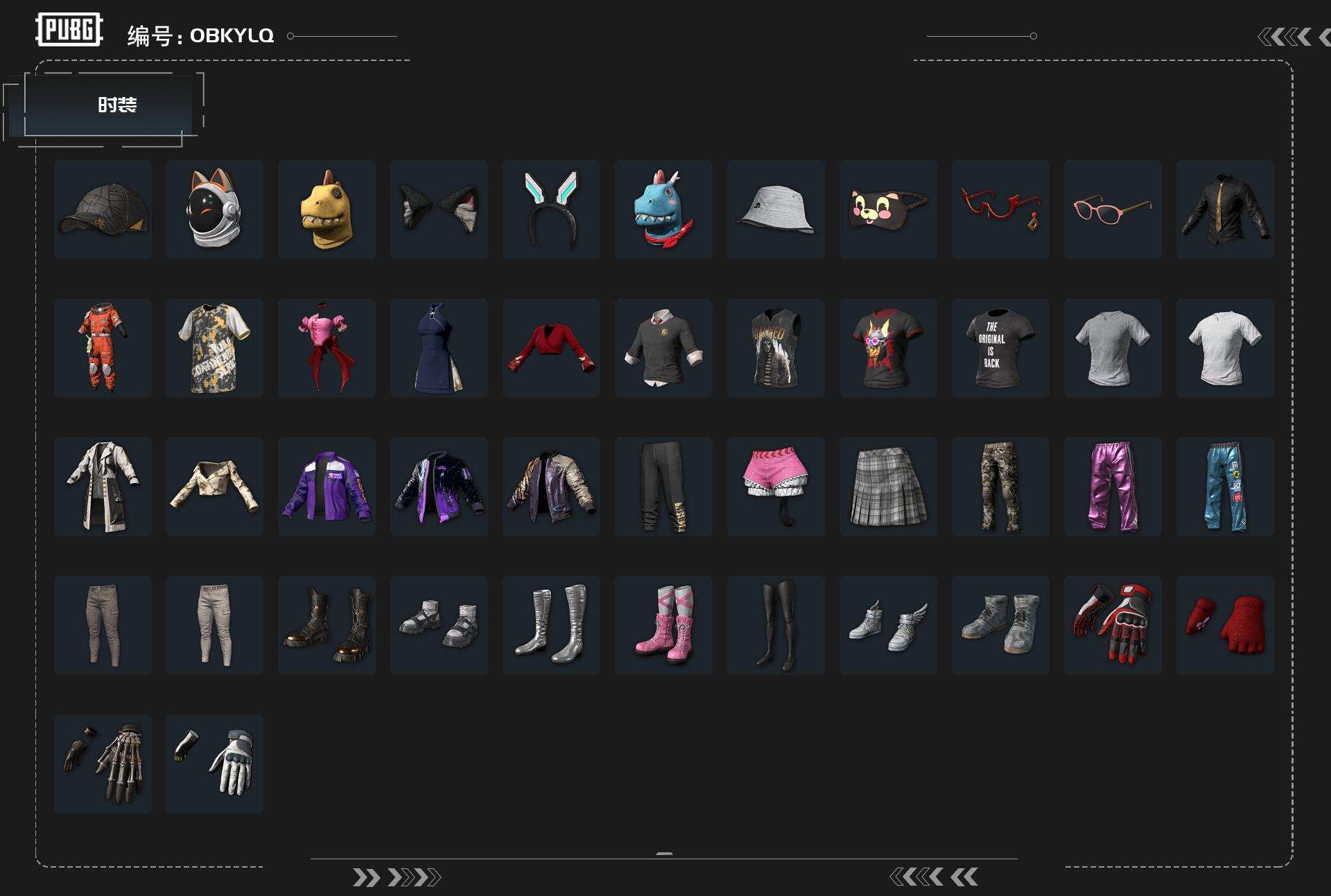Choose the teal bunny ear headband
The width and height of the screenshot is (1331, 896).
tap(551, 209)
